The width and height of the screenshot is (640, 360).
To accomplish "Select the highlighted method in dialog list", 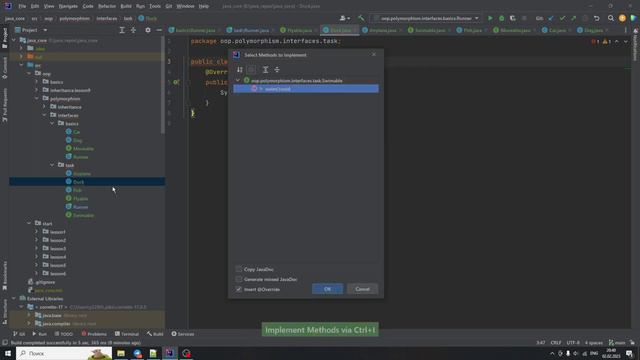I will (306, 89).
